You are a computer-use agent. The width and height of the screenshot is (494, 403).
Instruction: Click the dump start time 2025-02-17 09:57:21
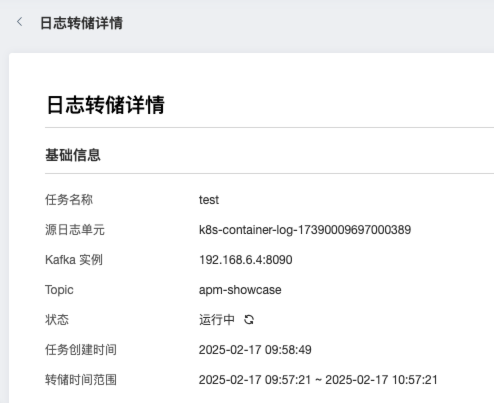tap(255, 380)
